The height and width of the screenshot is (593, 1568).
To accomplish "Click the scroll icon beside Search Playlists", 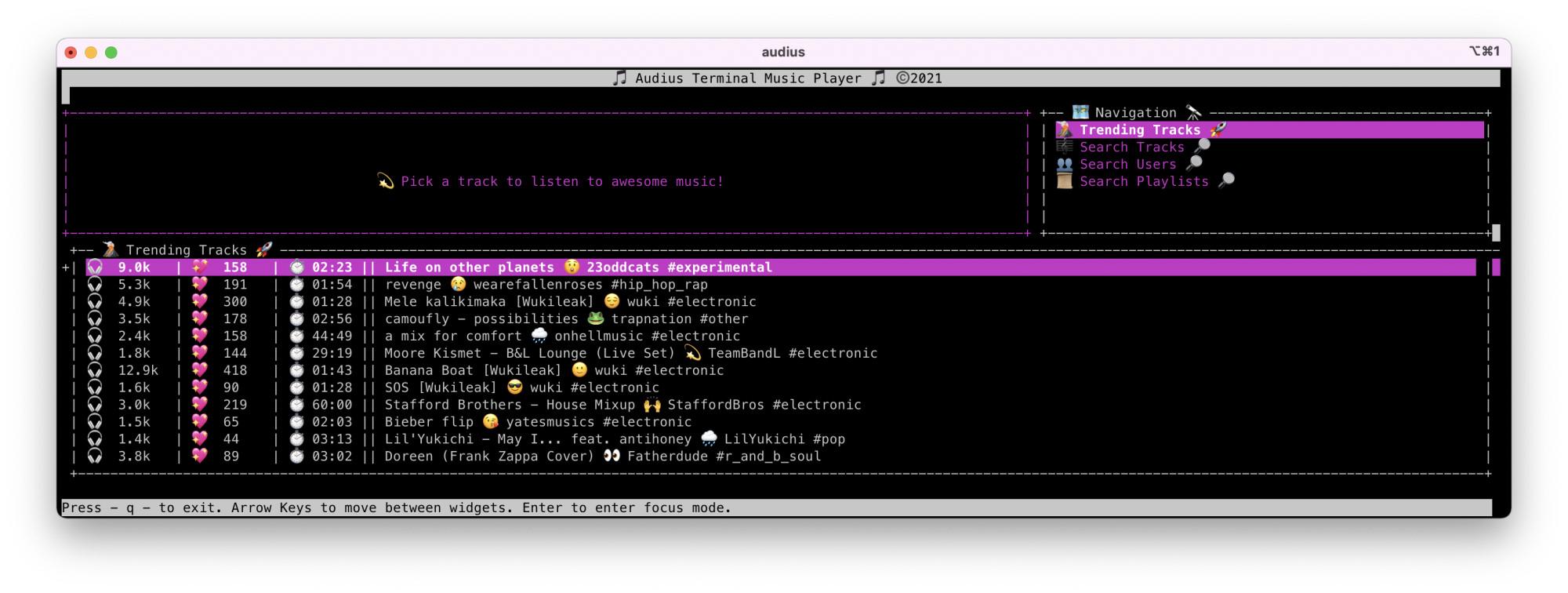I will (x=1064, y=181).
